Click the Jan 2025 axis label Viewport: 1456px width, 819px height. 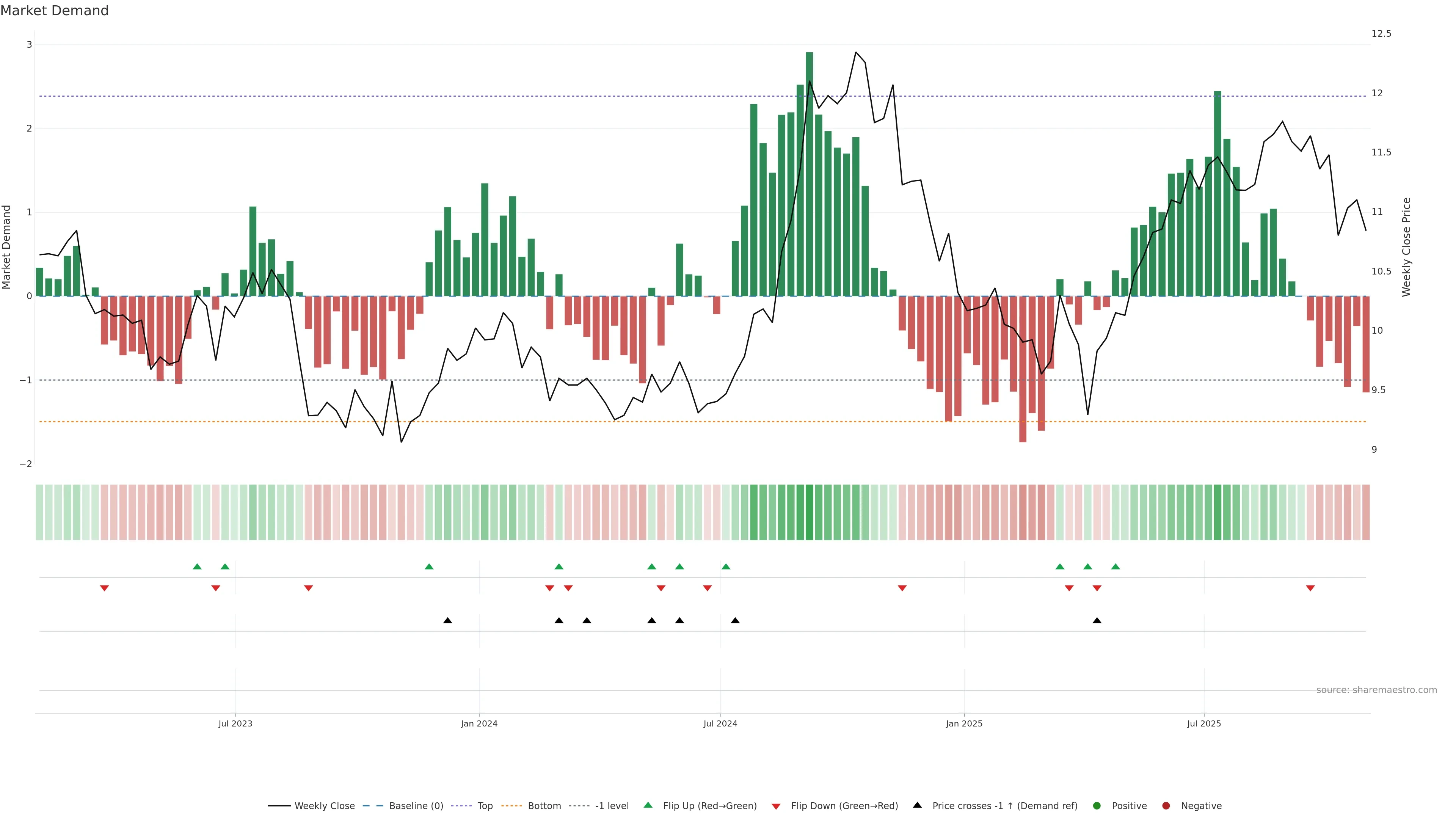964,723
